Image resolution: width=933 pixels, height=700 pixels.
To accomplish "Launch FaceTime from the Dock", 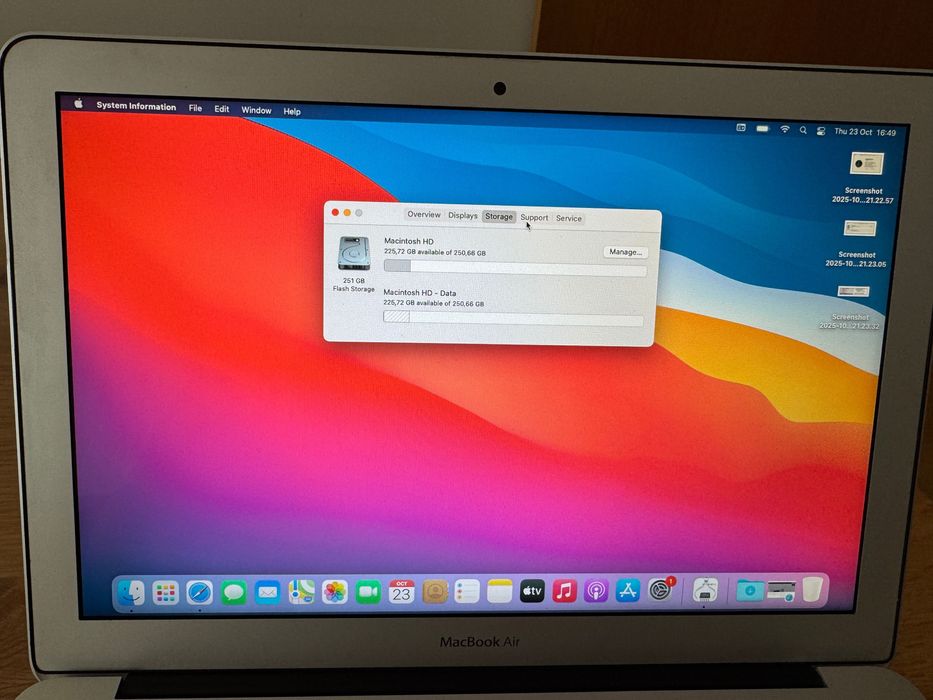I will pos(368,592).
